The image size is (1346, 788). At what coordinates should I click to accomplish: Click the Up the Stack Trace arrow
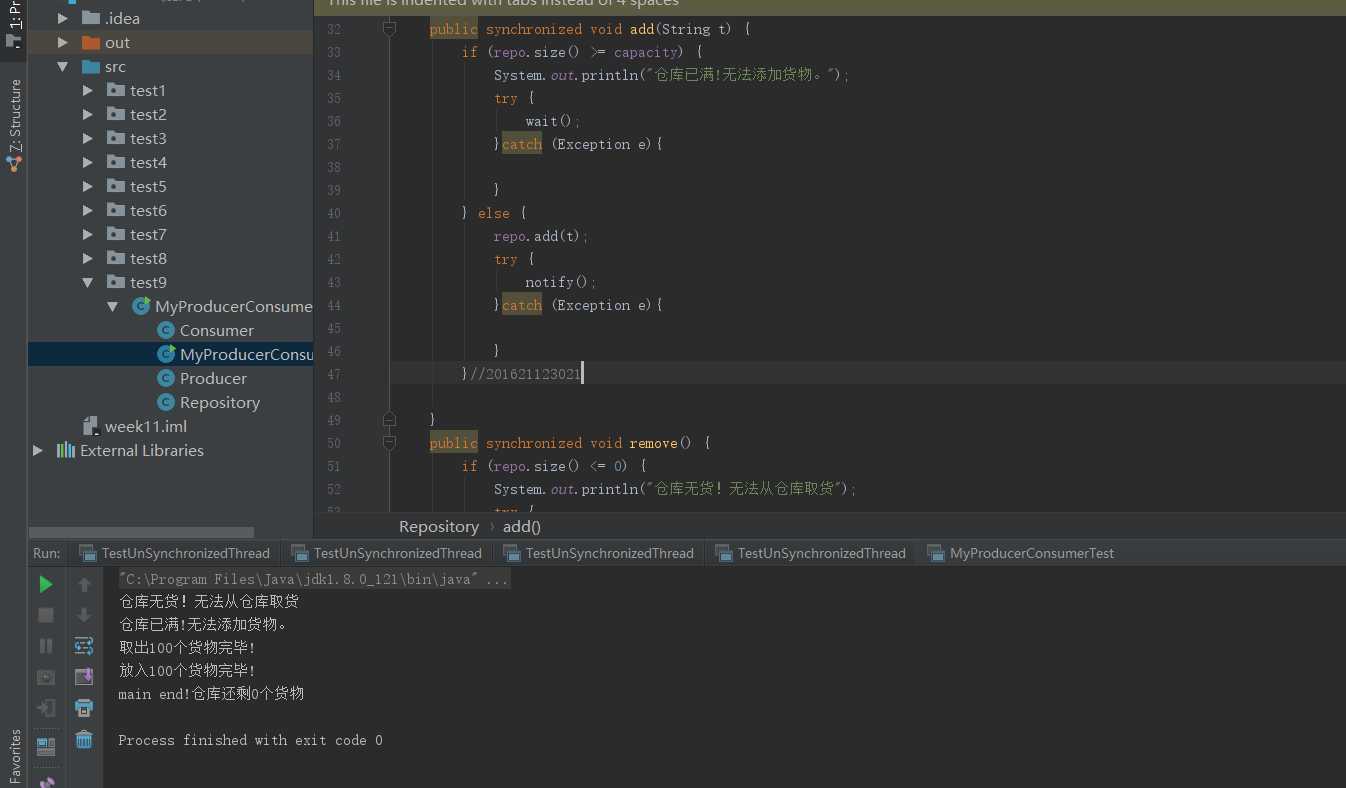pyautogui.click(x=84, y=584)
